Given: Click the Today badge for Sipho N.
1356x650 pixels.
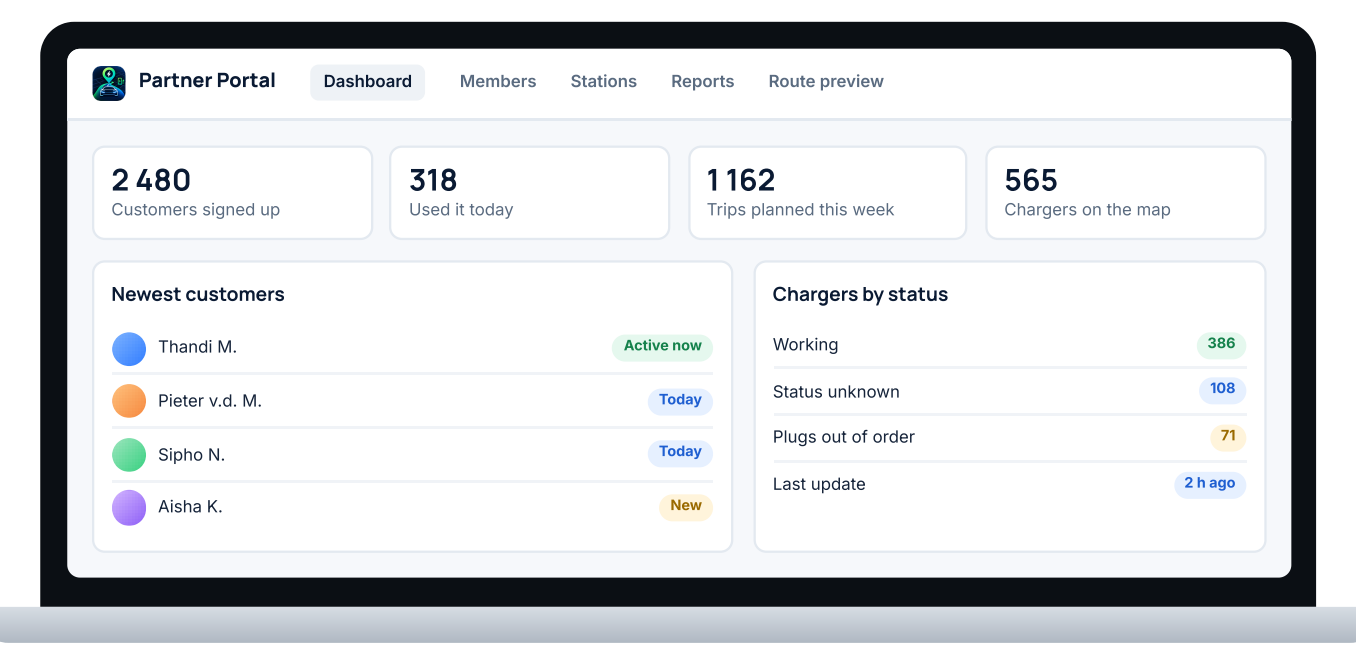Looking at the screenshot, I should click(x=680, y=453).
